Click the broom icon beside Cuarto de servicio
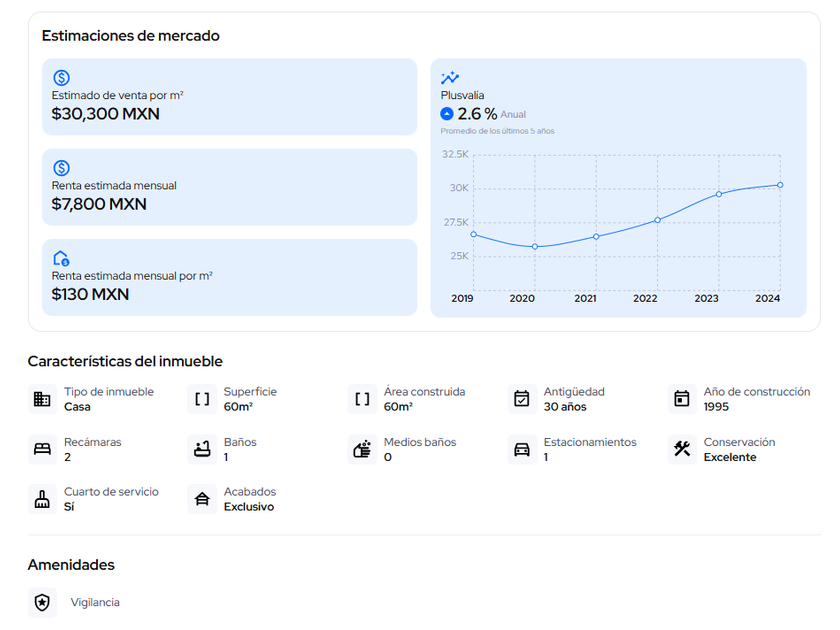Image resolution: width=840 pixels, height=630 pixels. [x=42, y=499]
